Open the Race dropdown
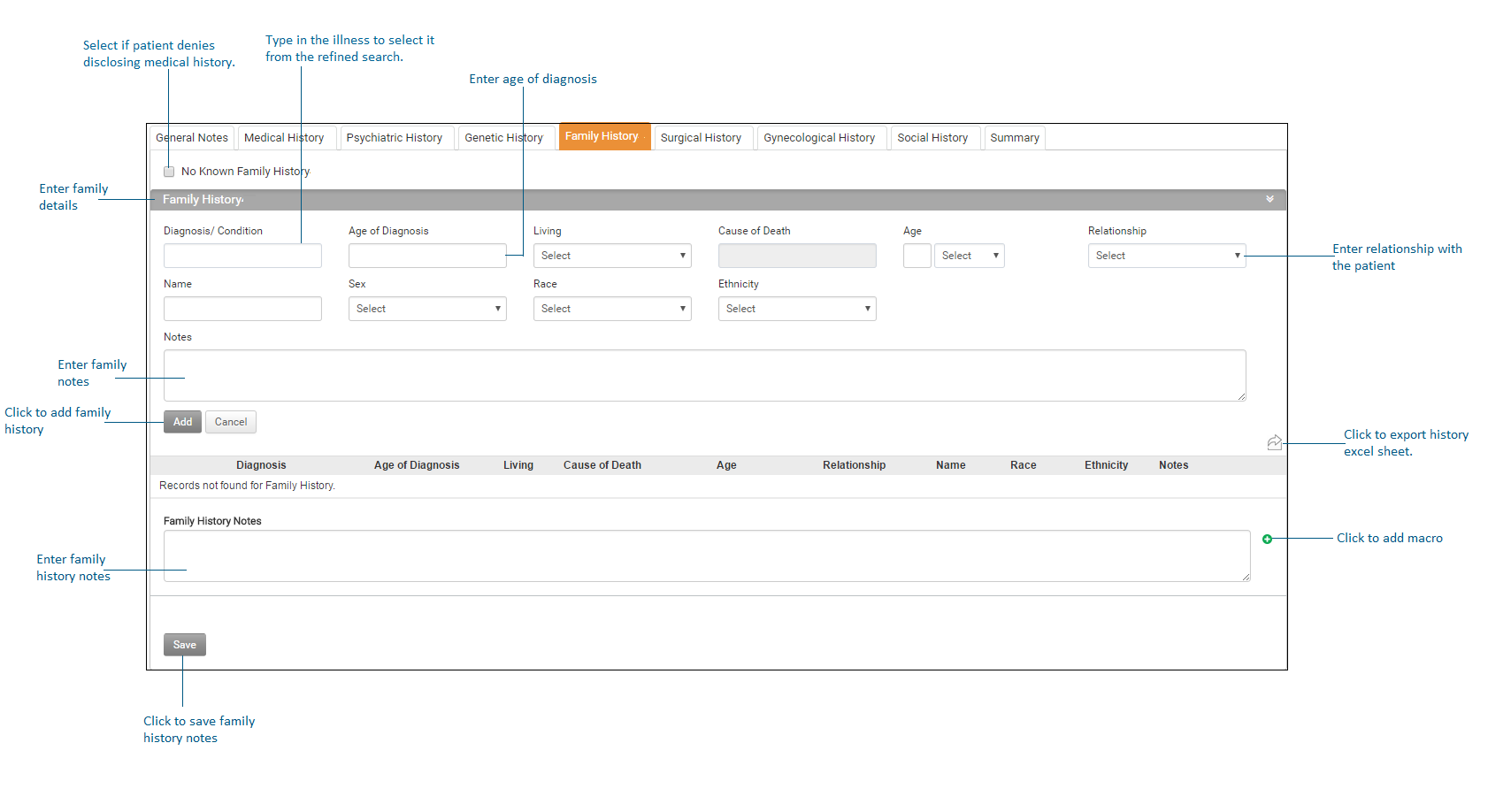 [x=611, y=309]
